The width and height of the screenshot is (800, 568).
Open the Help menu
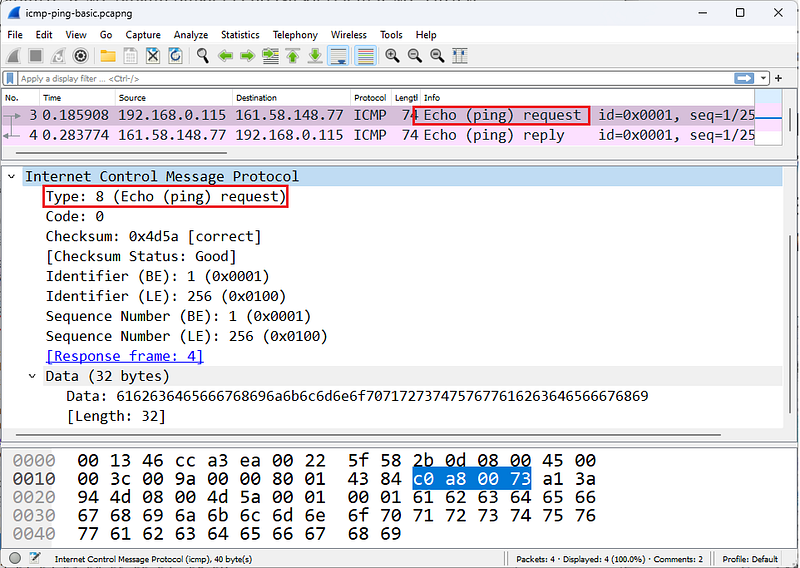[x=426, y=35]
